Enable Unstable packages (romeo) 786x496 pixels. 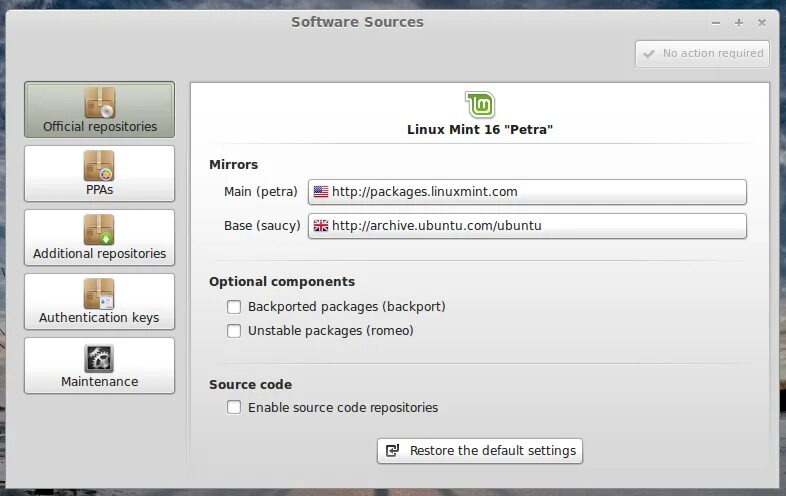(234, 331)
